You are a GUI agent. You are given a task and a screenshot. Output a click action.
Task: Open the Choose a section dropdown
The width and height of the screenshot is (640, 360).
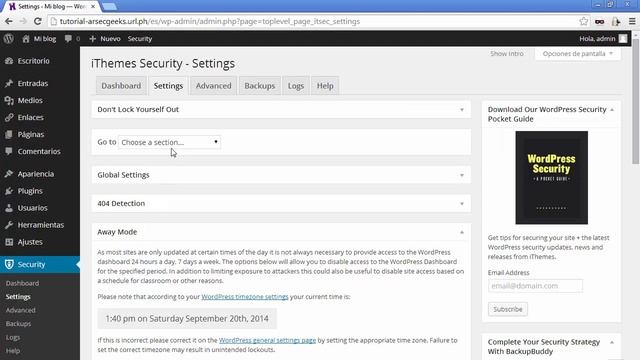pos(169,142)
